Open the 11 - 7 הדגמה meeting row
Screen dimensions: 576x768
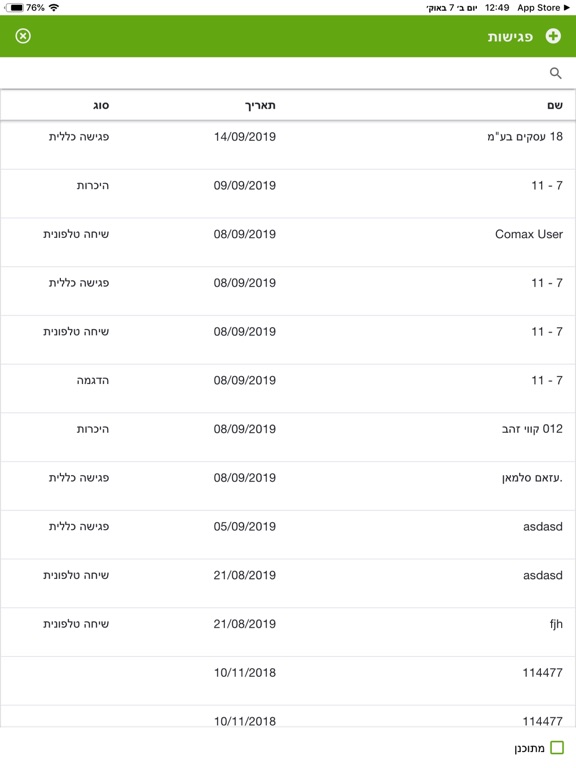pos(288,388)
